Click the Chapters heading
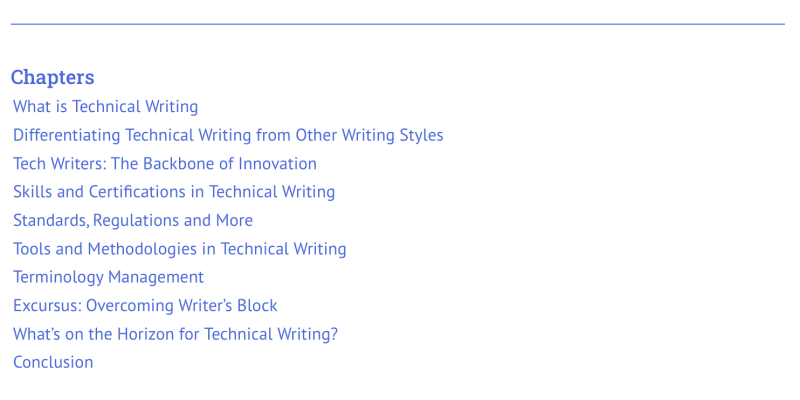 coord(53,78)
